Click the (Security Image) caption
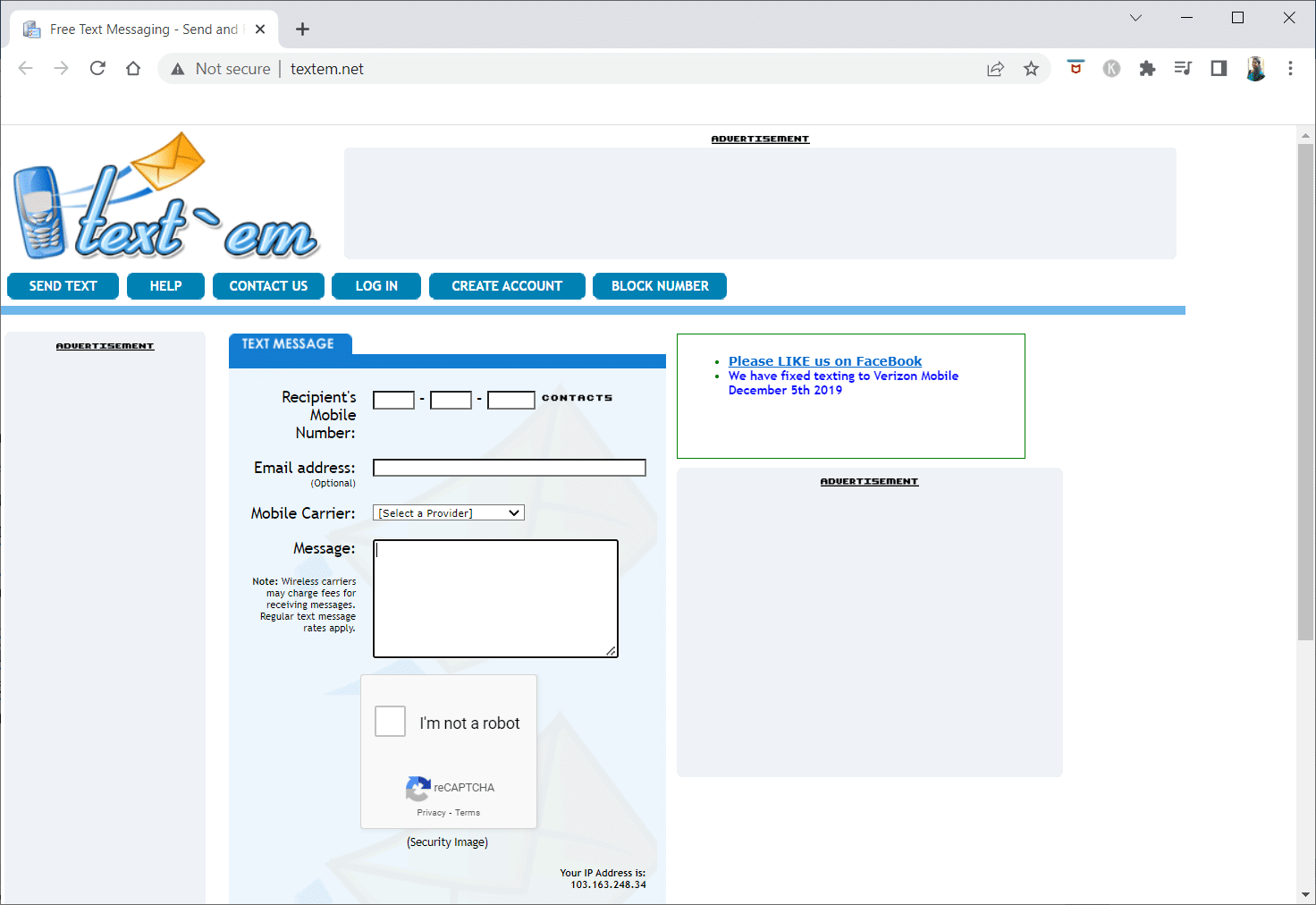1316x905 pixels. click(447, 842)
